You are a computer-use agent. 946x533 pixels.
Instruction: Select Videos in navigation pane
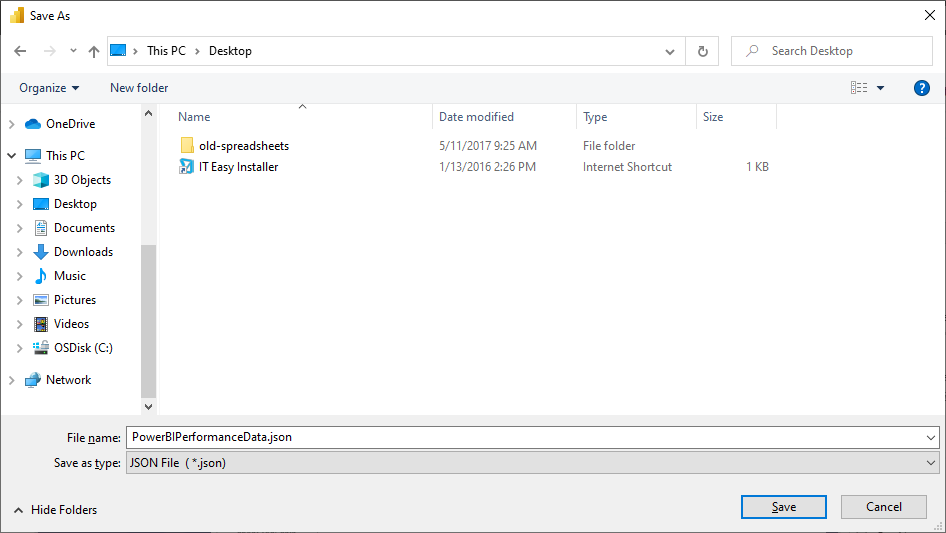[x=71, y=324]
